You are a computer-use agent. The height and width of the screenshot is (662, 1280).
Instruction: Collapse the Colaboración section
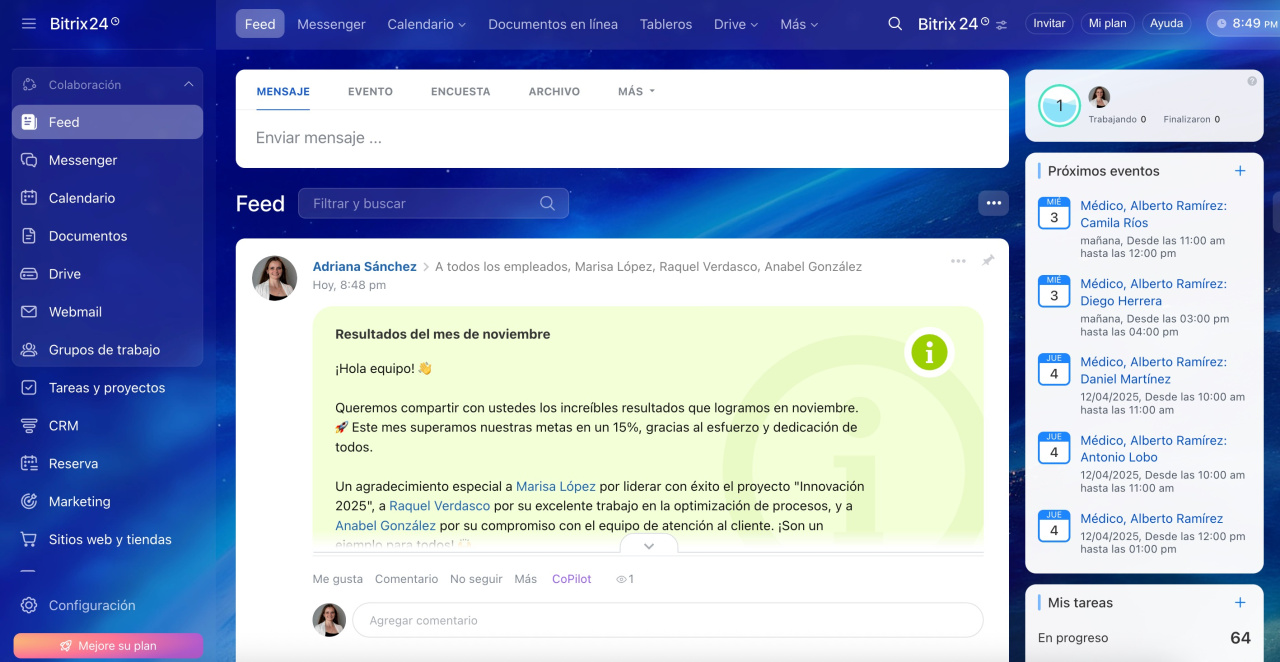[x=188, y=85]
